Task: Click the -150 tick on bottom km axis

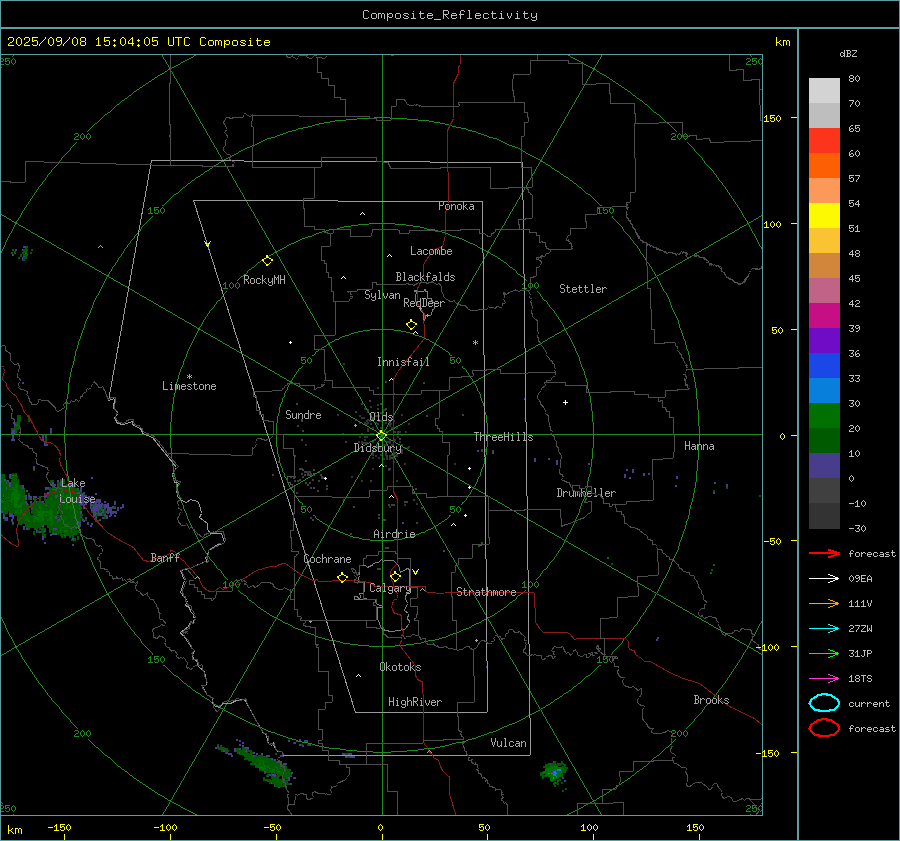Action: [x=59, y=827]
